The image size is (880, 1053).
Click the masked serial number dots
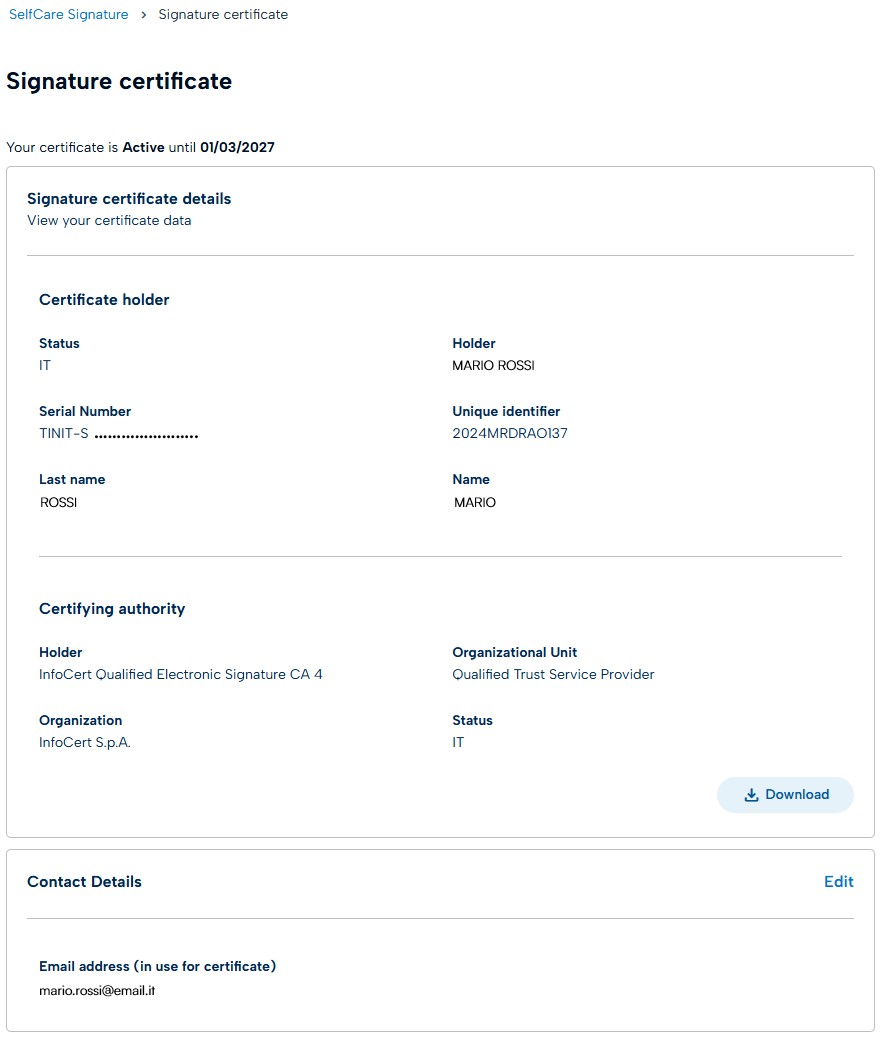tap(146, 437)
